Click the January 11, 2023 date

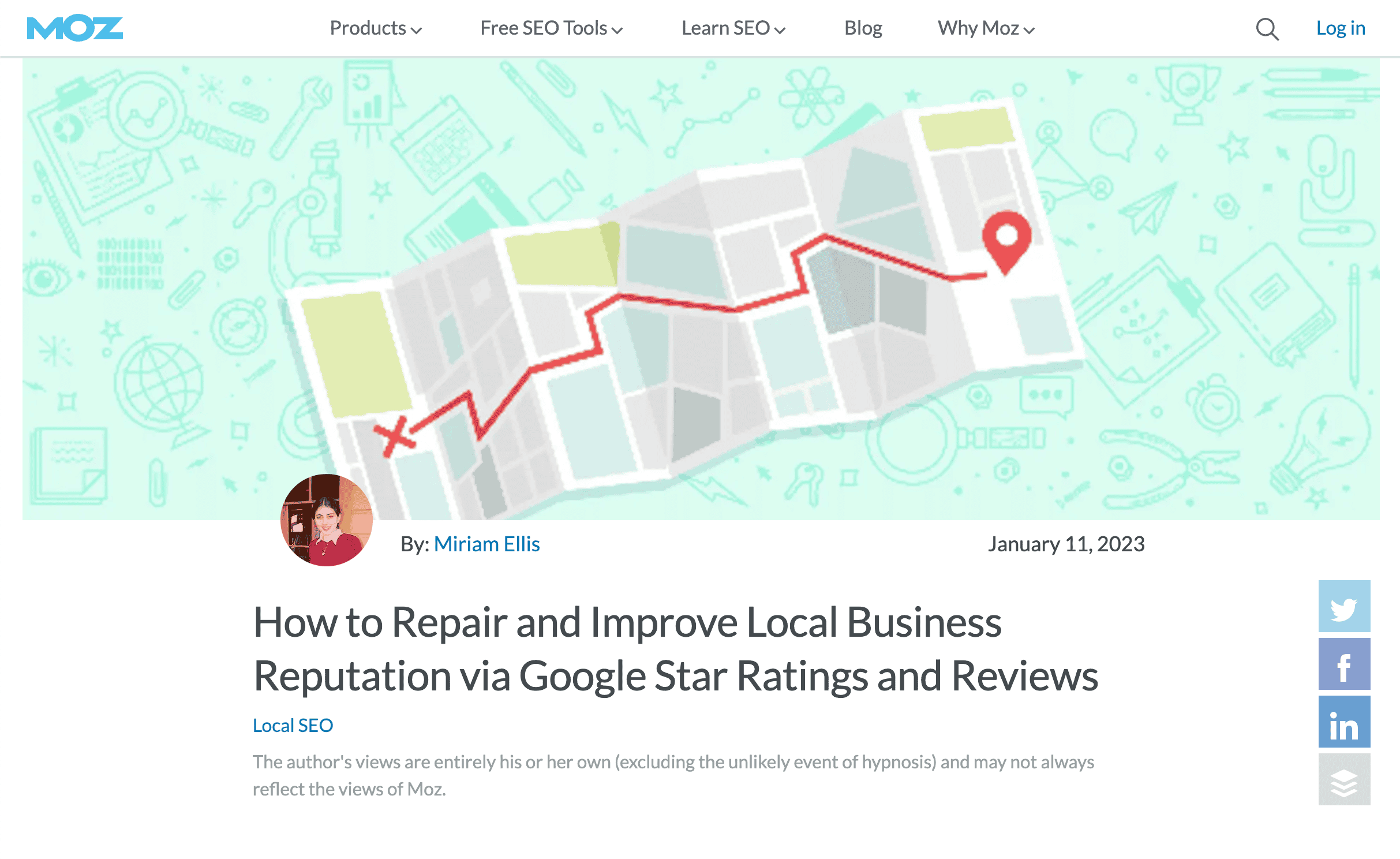pos(1066,544)
